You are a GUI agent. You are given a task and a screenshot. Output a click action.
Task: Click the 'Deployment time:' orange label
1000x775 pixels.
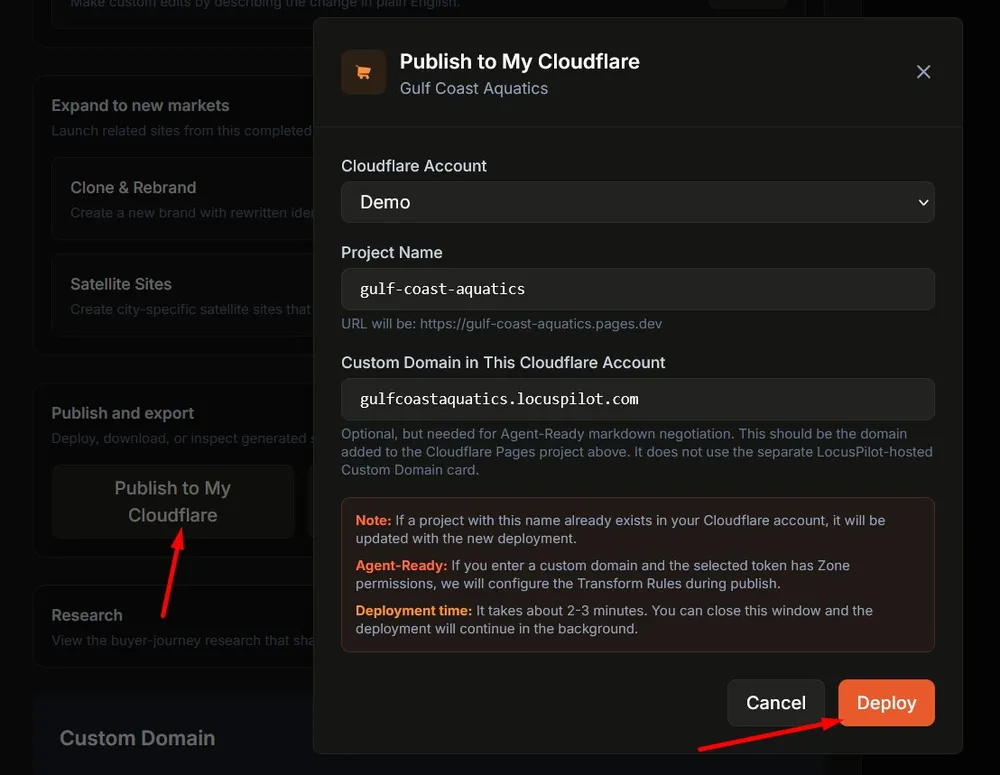click(x=413, y=610)
